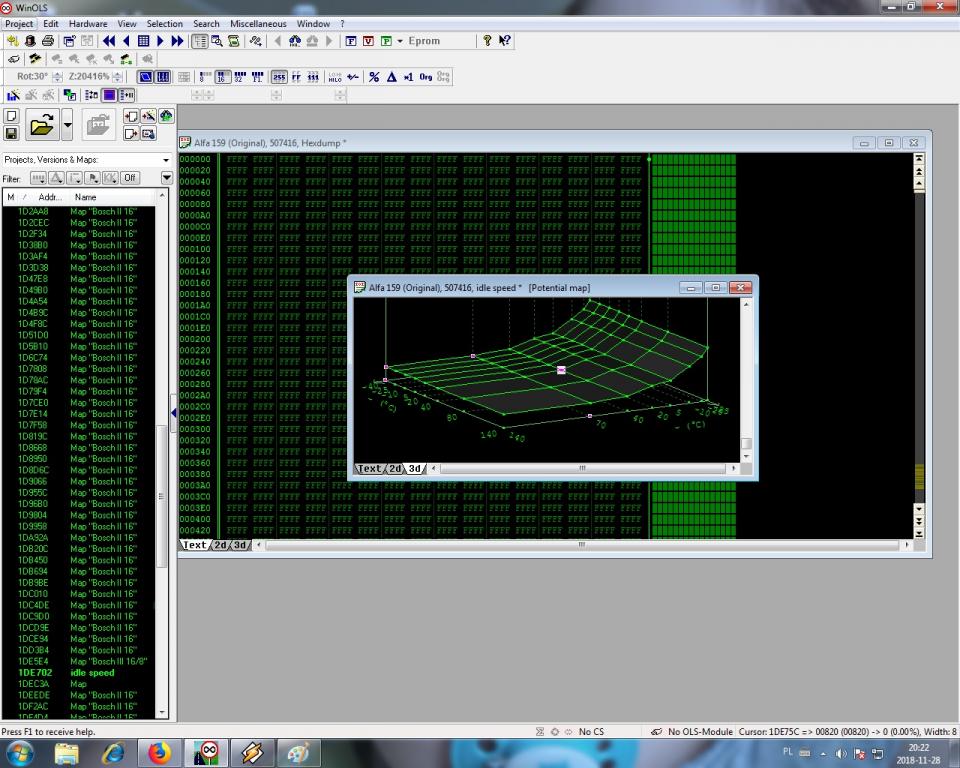Switch idle speed map to Text tab
This screenshot has width=960, height=768.
[x=369, y=469]
